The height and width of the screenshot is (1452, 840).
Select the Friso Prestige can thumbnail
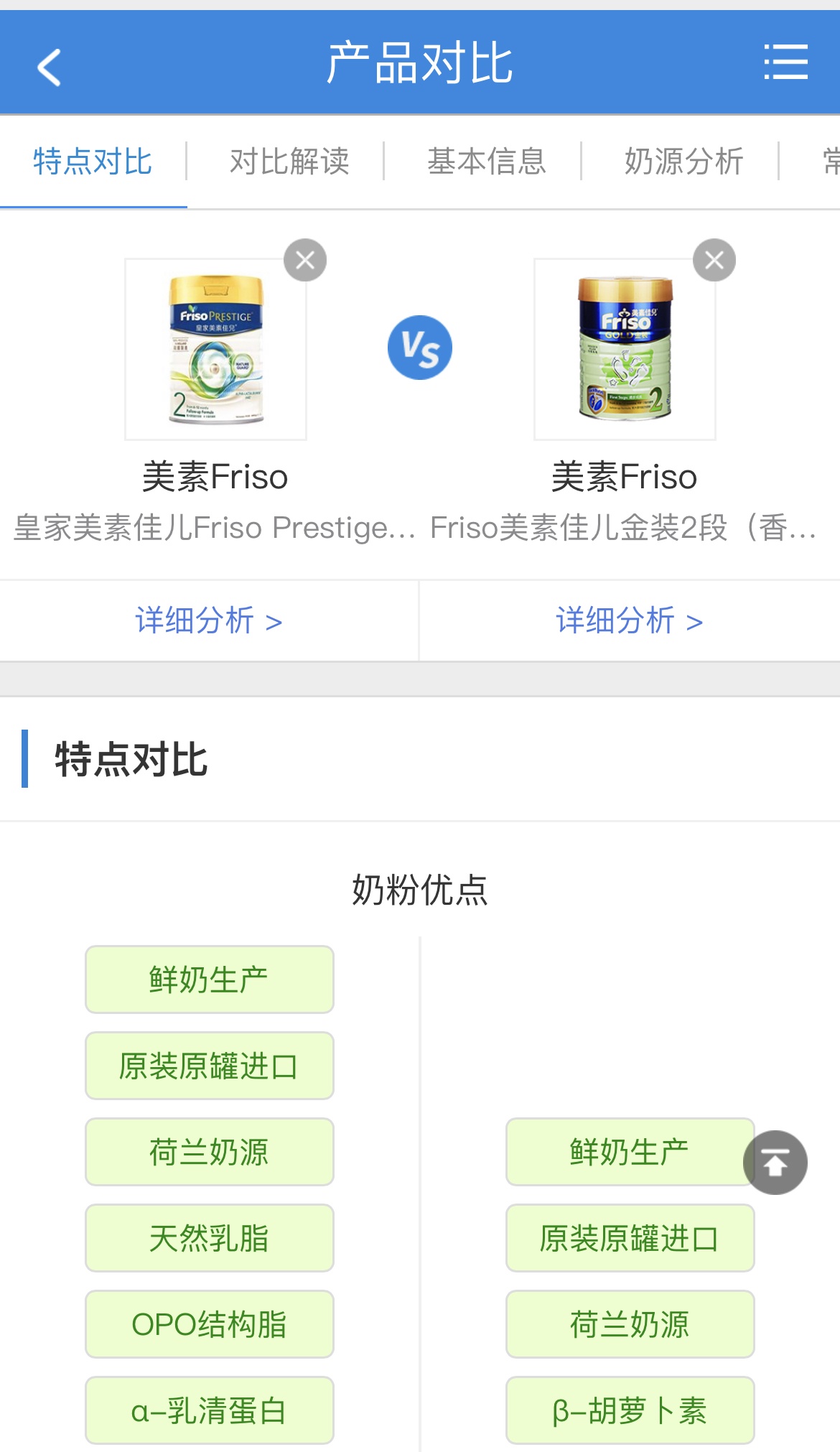coord(215,349)
